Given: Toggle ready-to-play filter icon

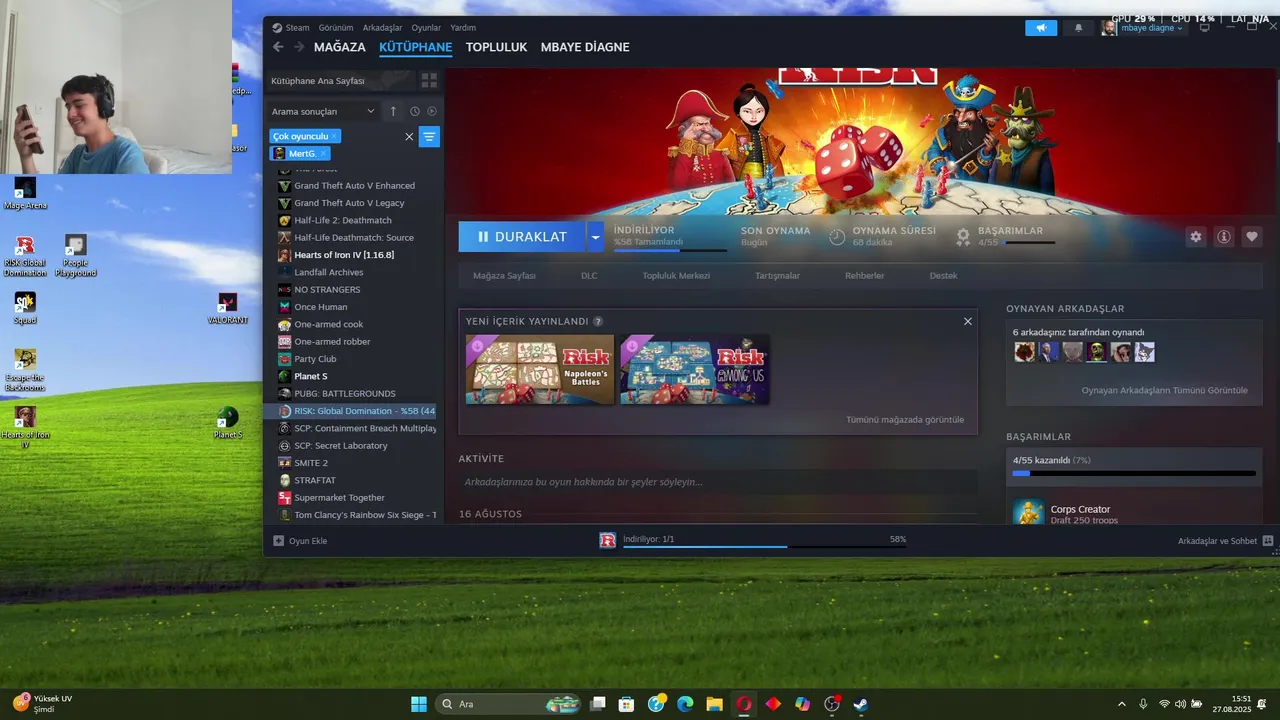Looking at the screenshot, I should point(432,111).
